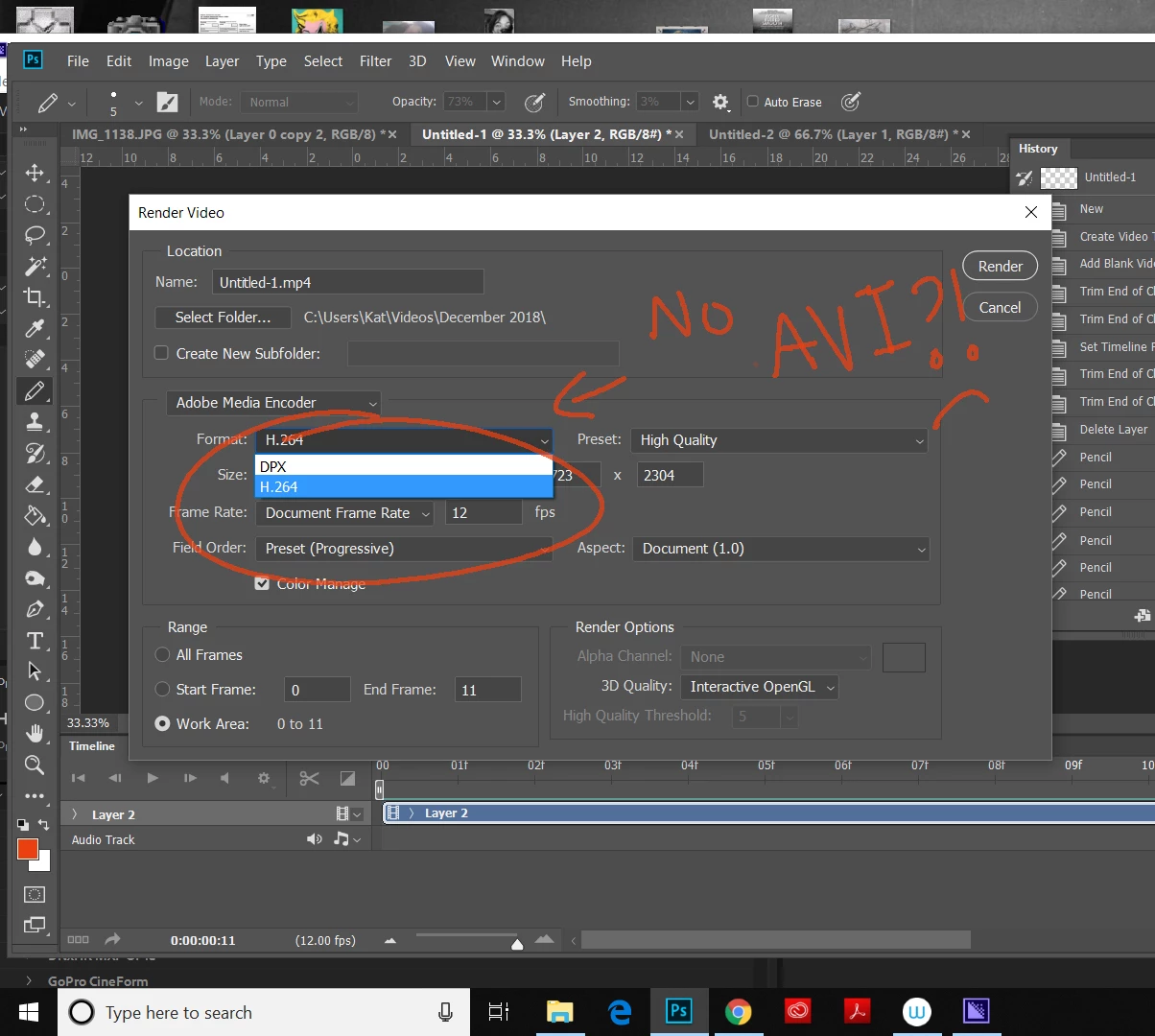Toggle Color Manage checkbox
Image resolution: width=1155 pixels, height=1036 pixels.
pyautogui.click(x=262, y=583)
